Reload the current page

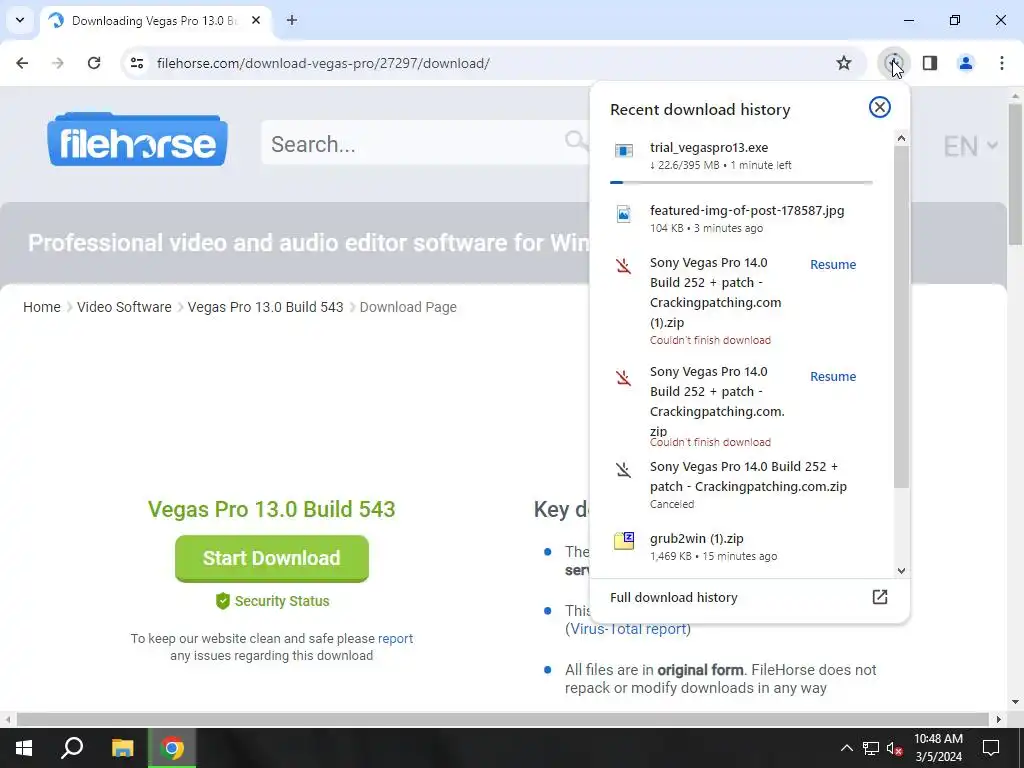pos(94,63)
